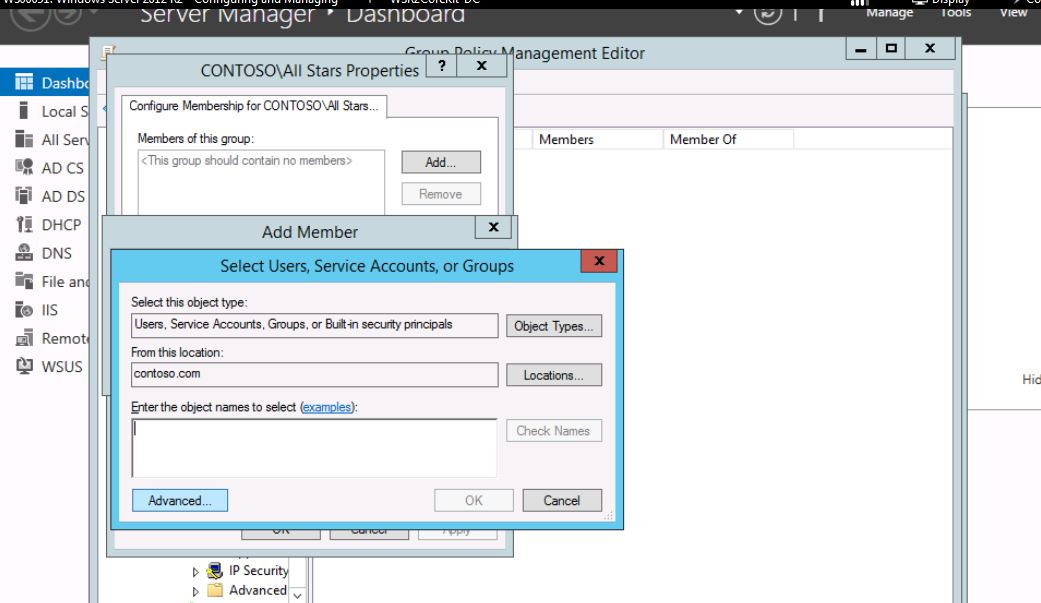The height and width of the screenshot is (603, 1041).
Task: Close the Select Users, Service Accounts, or Groups dialog
Action: [x=599, y=261]
